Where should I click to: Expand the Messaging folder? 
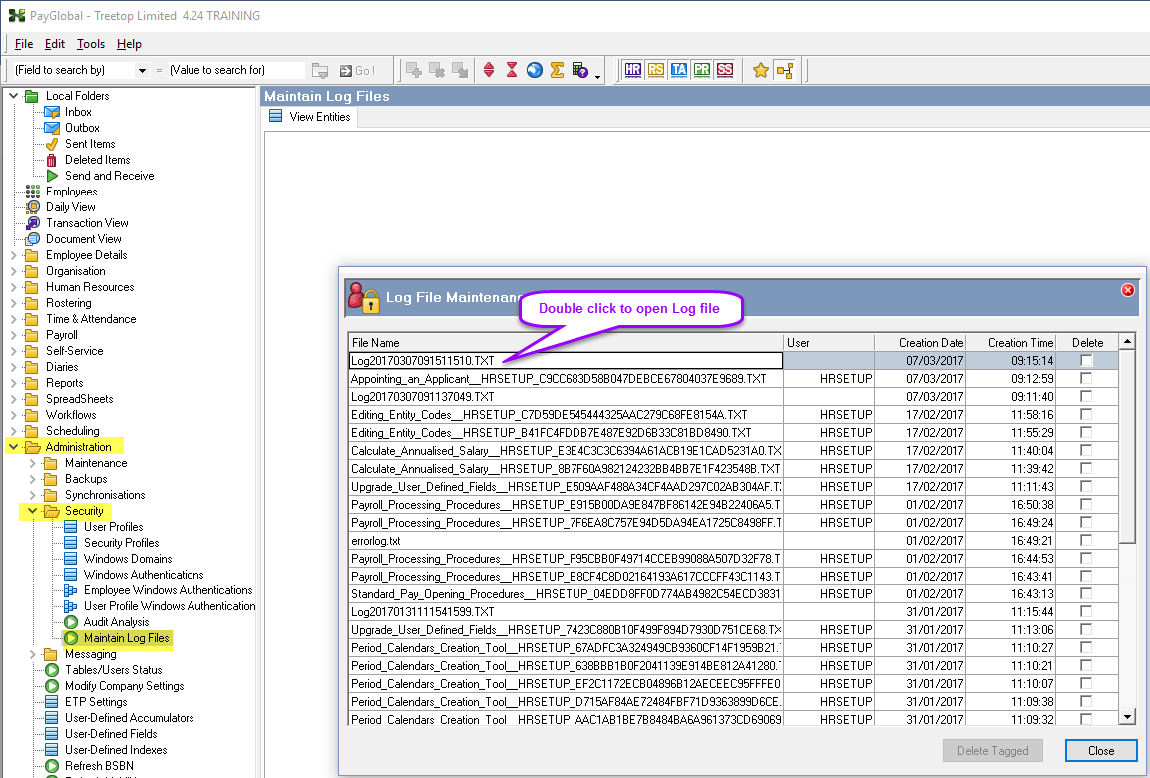point(32,654)
